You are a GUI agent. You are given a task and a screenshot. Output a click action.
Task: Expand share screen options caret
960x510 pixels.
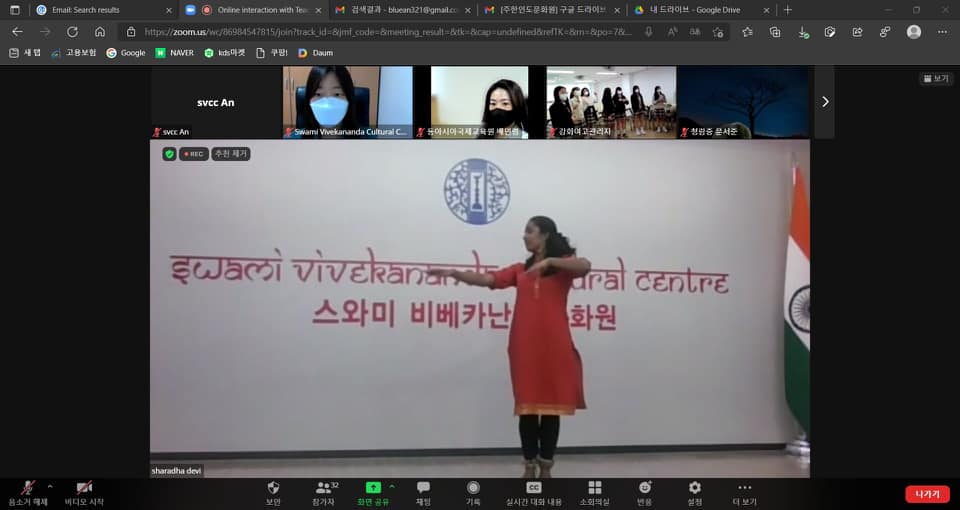point(392,486)
